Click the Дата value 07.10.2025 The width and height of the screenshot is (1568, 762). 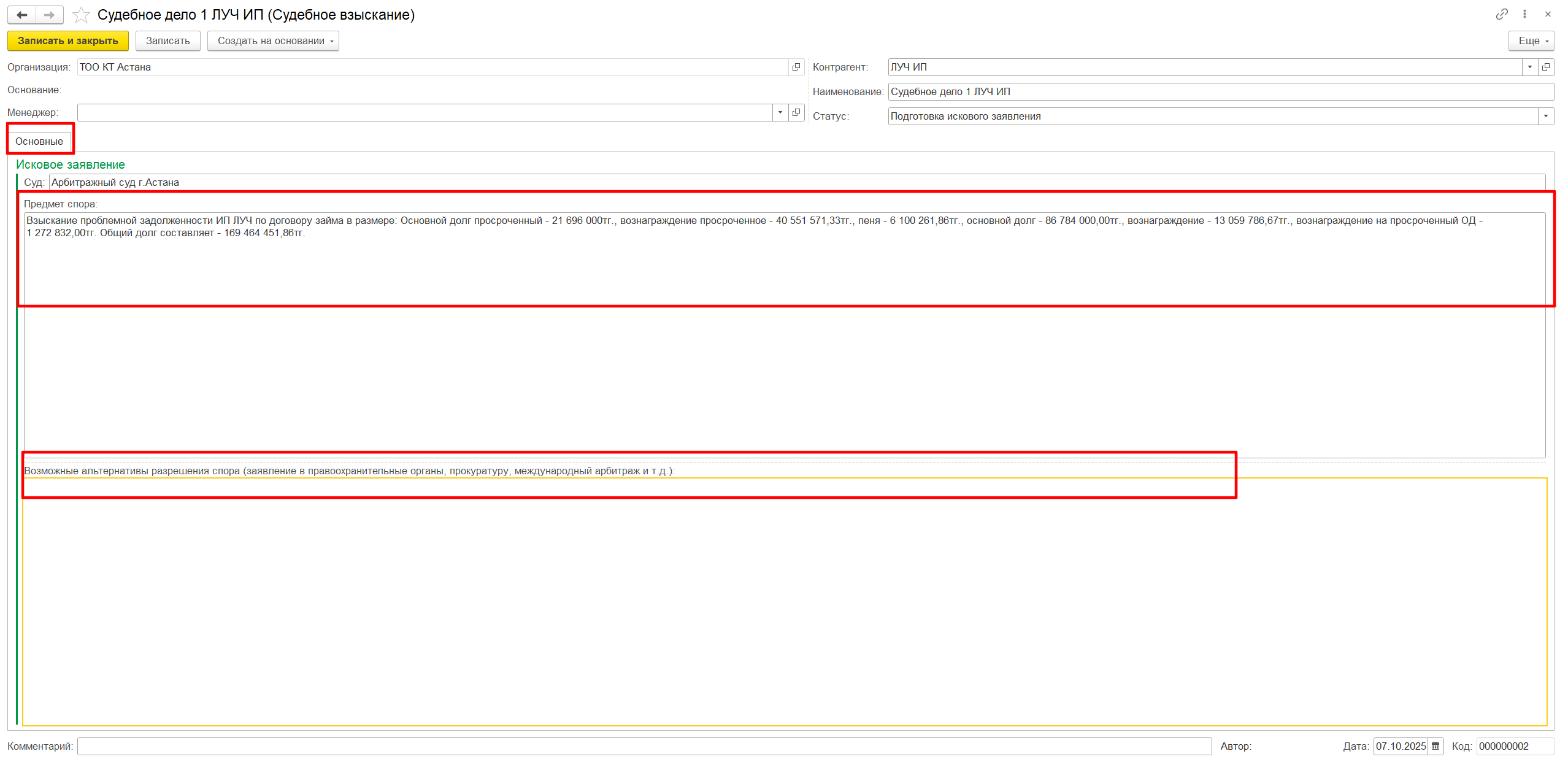click(1401, 746)
